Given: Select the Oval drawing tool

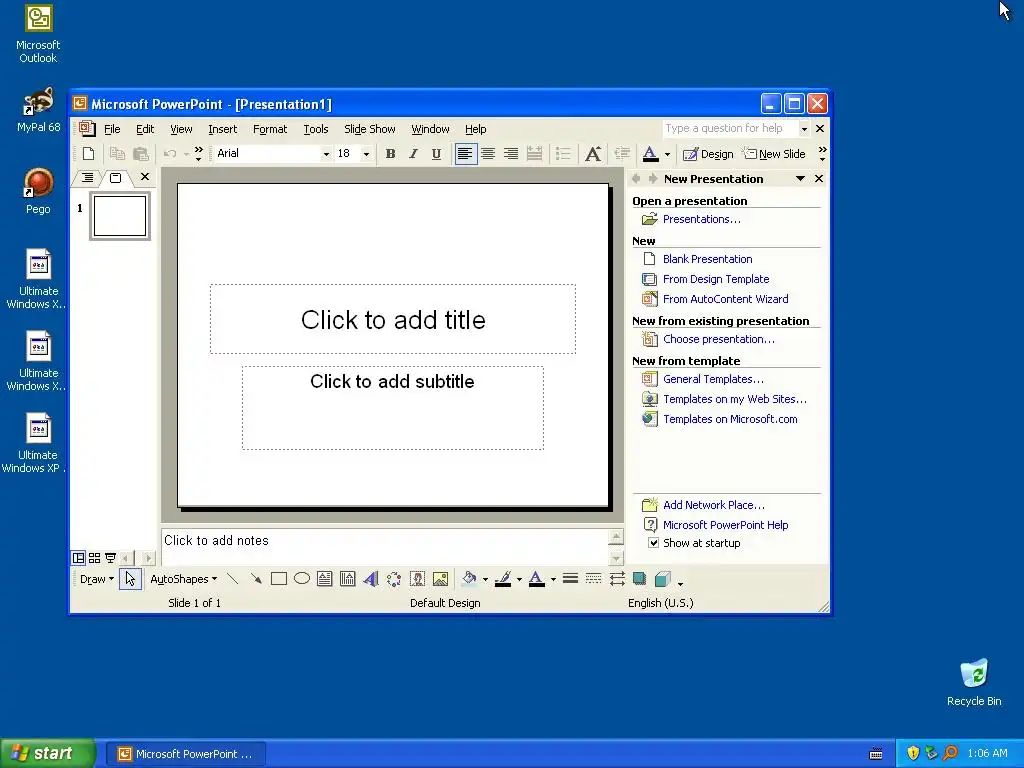Looking at the screenshot, I should tap(302, 579).
